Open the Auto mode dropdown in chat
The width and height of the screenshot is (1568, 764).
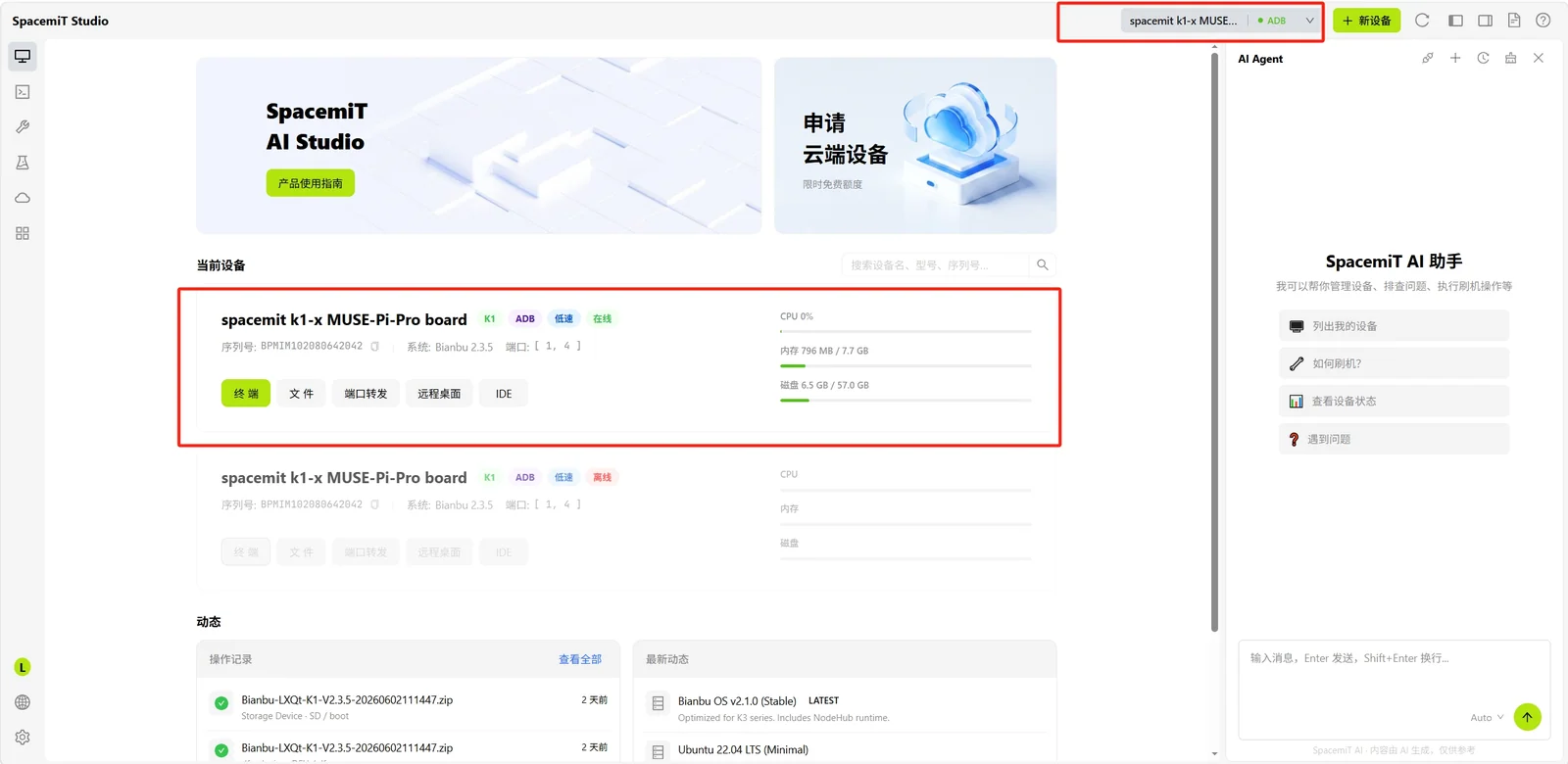1487,718
